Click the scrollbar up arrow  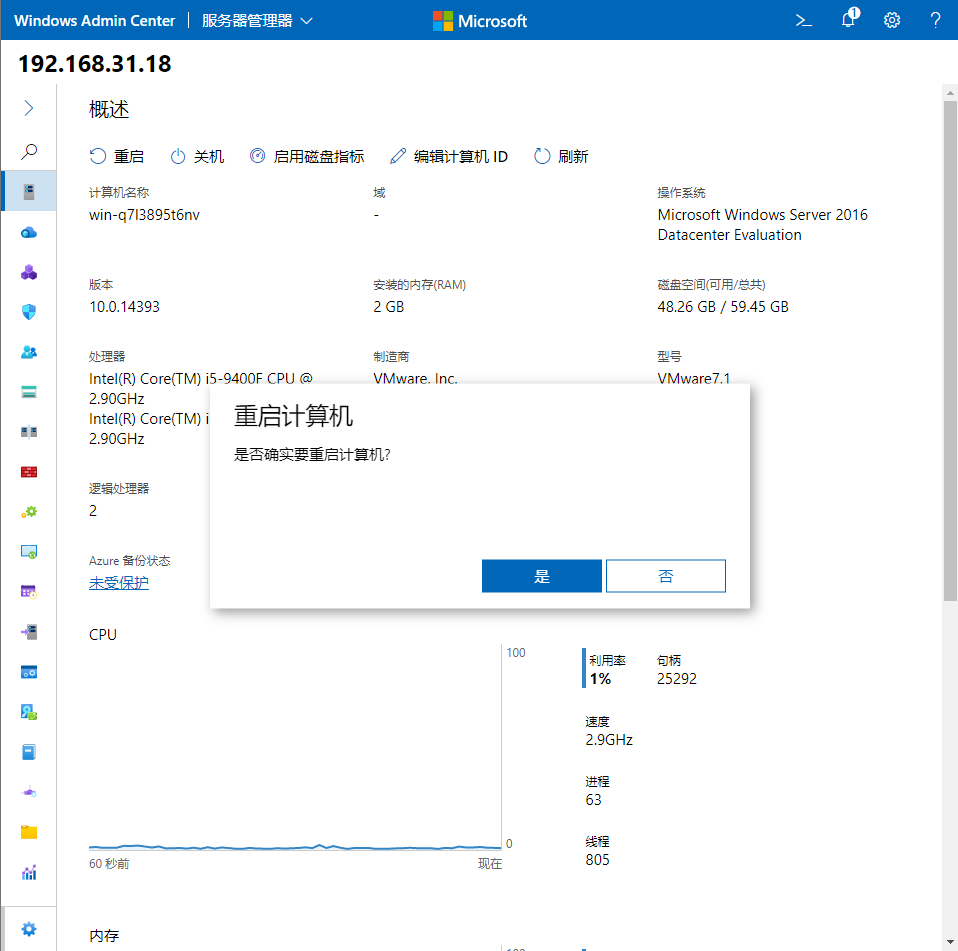coord(949,93)
